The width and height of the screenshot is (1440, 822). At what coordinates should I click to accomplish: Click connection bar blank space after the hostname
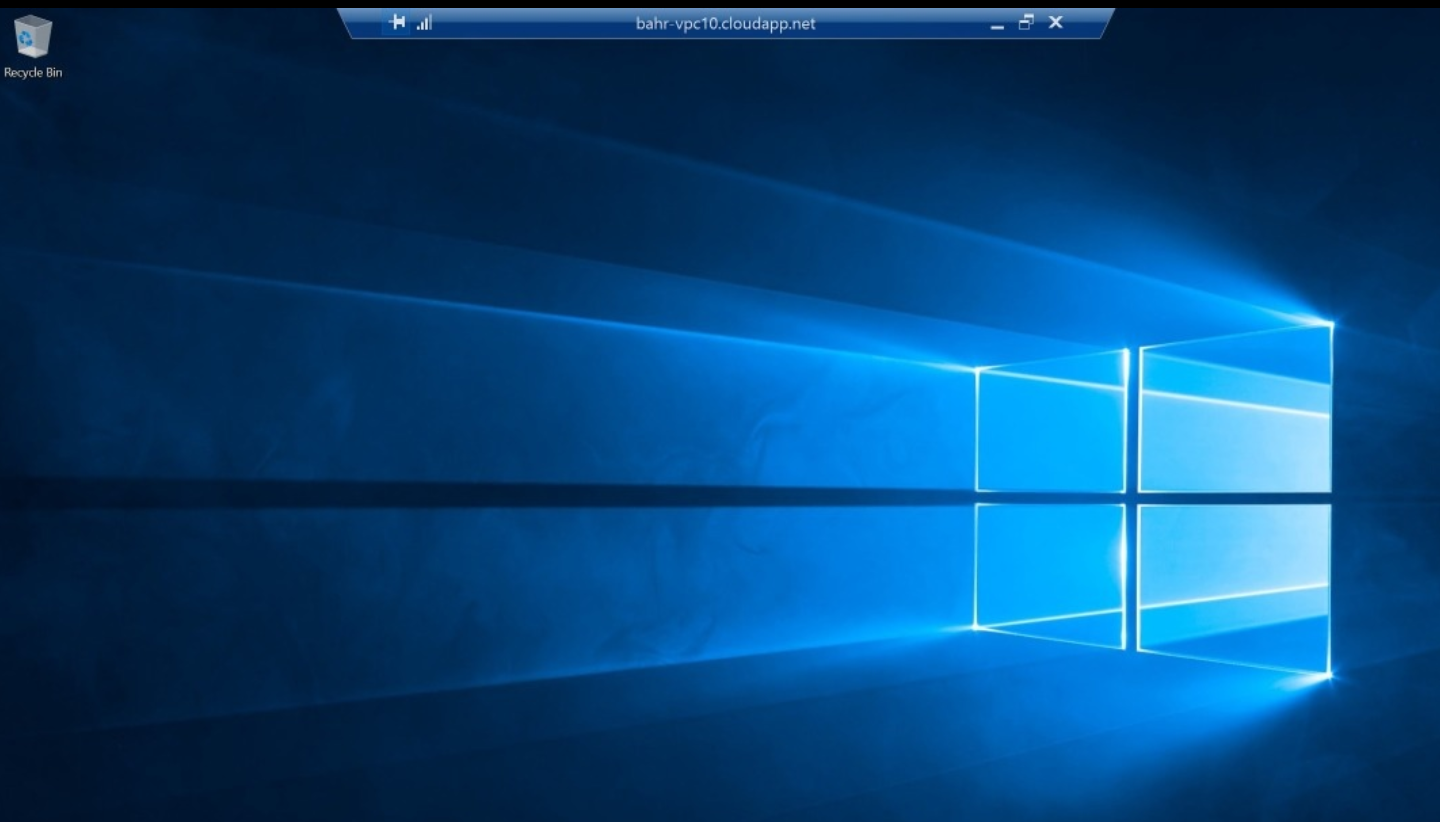[900, 23]
